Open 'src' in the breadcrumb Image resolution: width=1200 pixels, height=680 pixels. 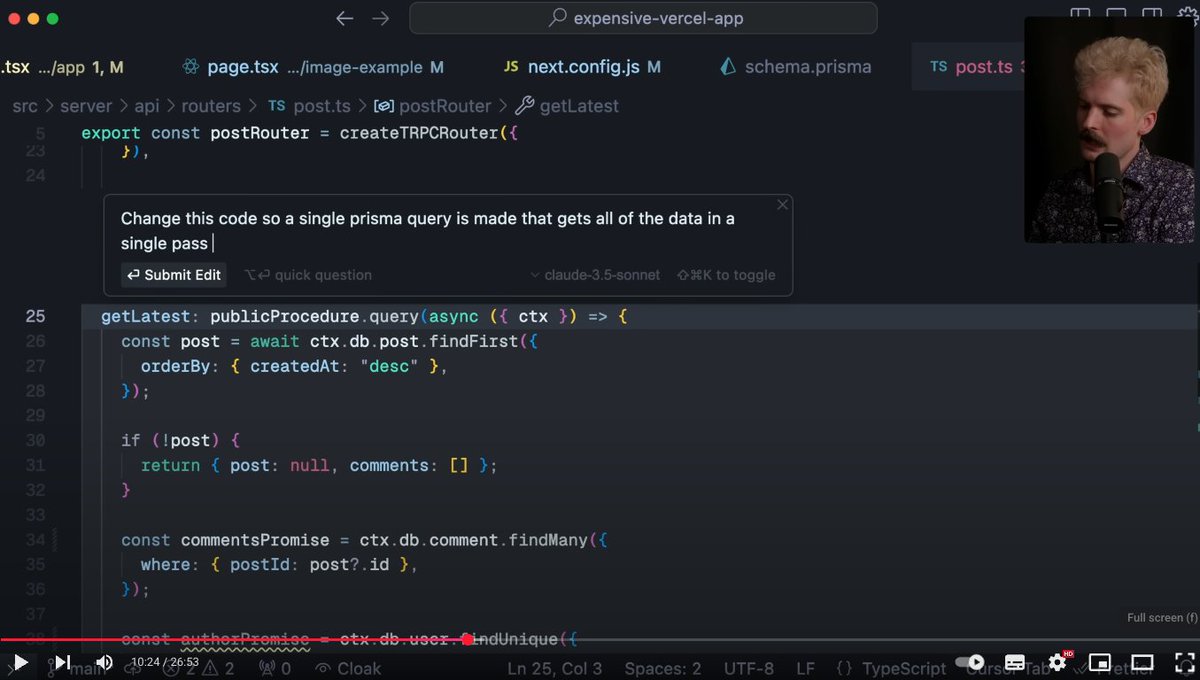click(x=25, y=105)
